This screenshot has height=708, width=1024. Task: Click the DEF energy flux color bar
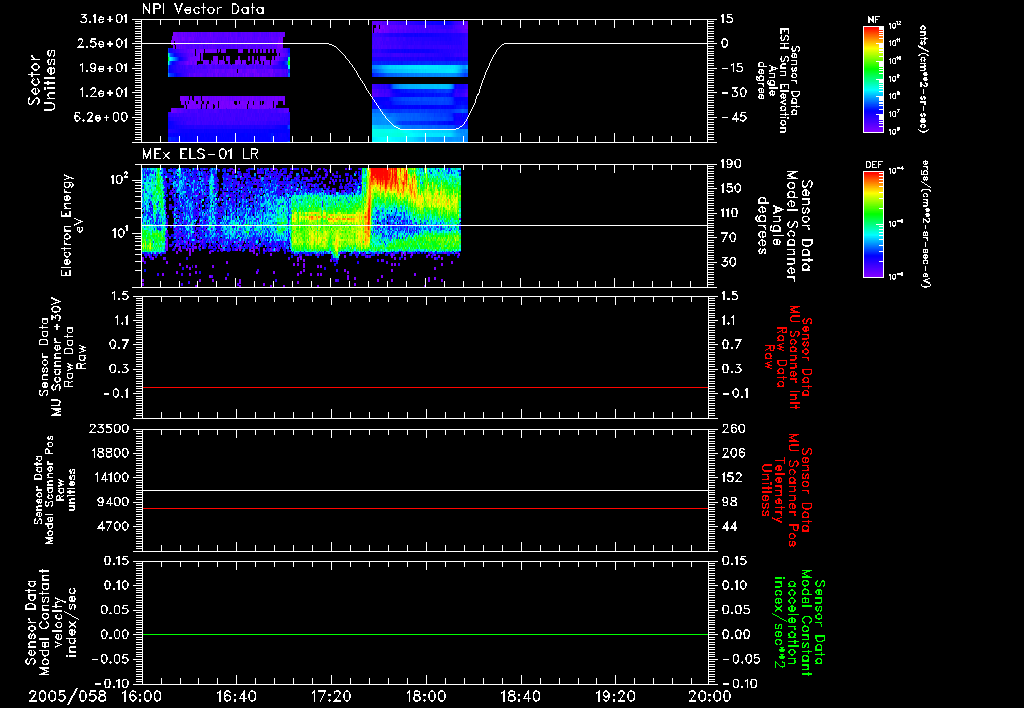(873, 225)
